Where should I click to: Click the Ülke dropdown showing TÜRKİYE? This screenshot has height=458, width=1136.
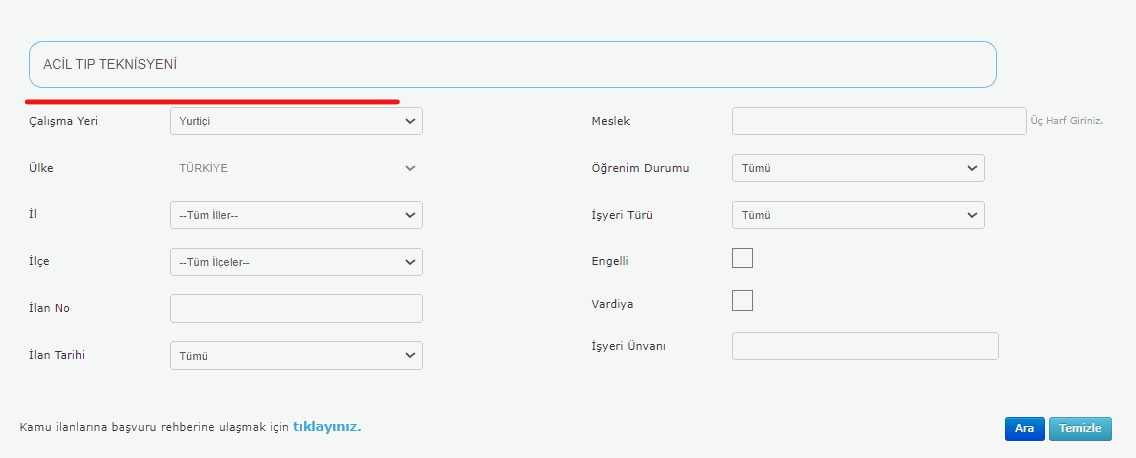coord(296,168)
